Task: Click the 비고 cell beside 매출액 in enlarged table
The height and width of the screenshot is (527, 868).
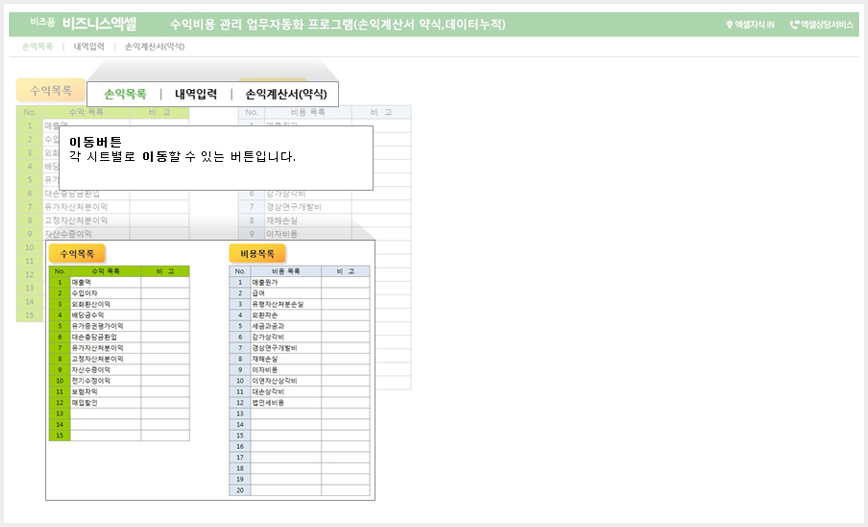Action: tap(165, 282)
